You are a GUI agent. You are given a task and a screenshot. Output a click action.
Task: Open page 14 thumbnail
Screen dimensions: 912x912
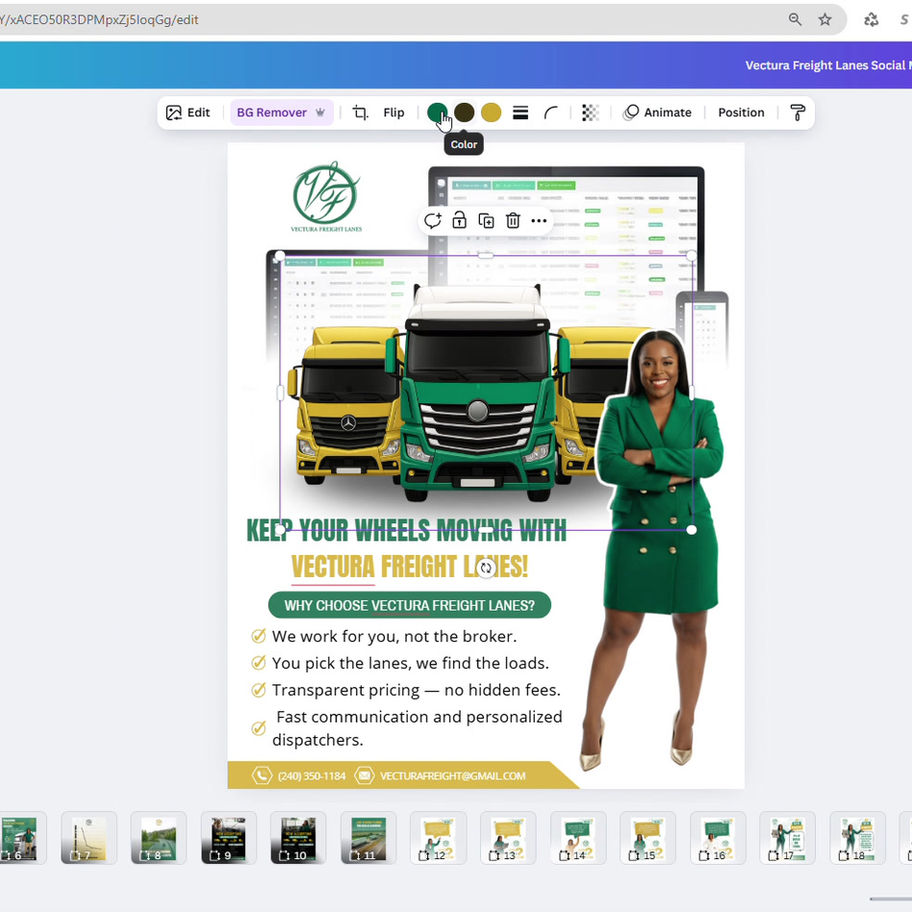578,838
